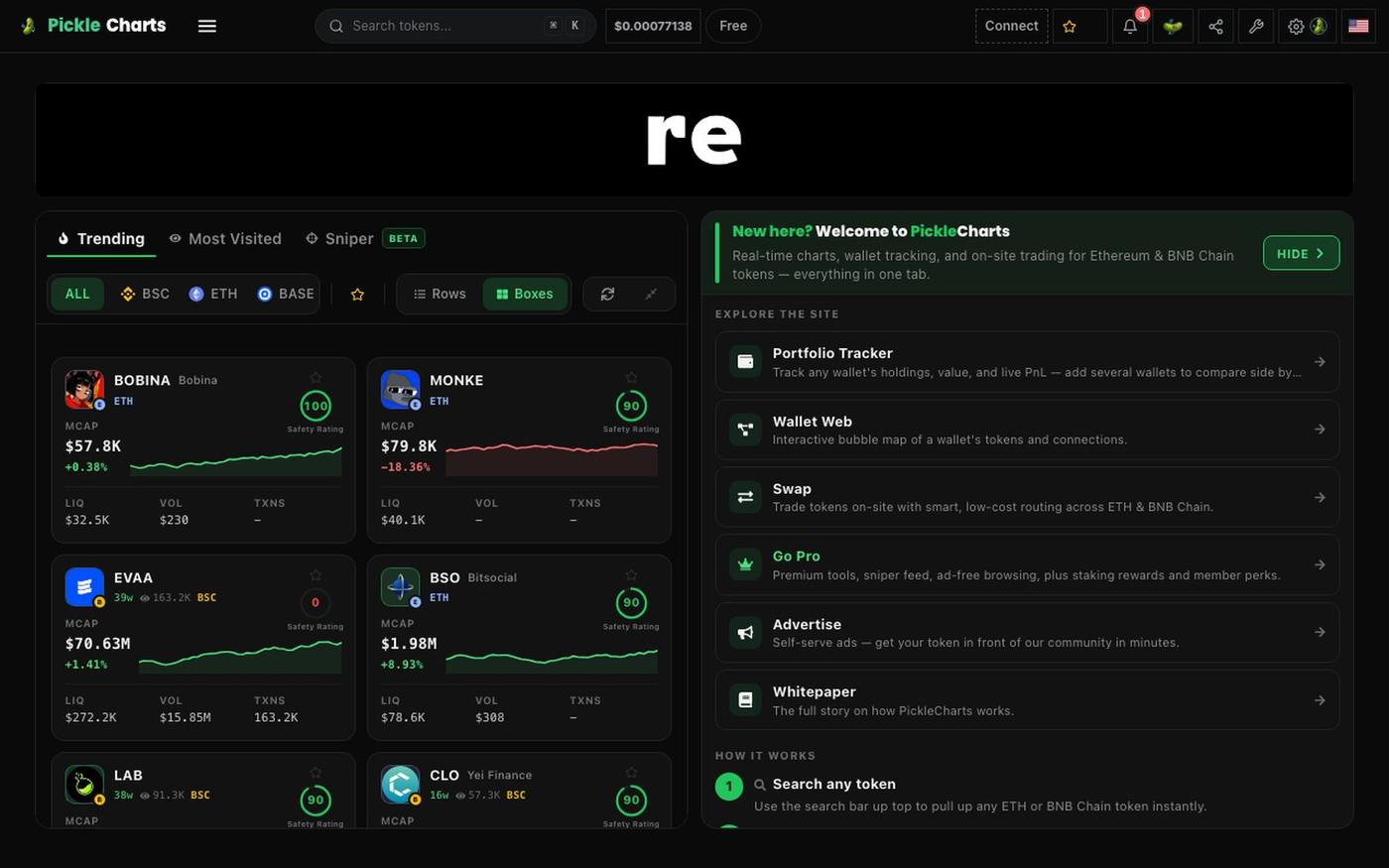Filter tokens by BASE chain
The image size is (1389, 868).
(286, 294)
